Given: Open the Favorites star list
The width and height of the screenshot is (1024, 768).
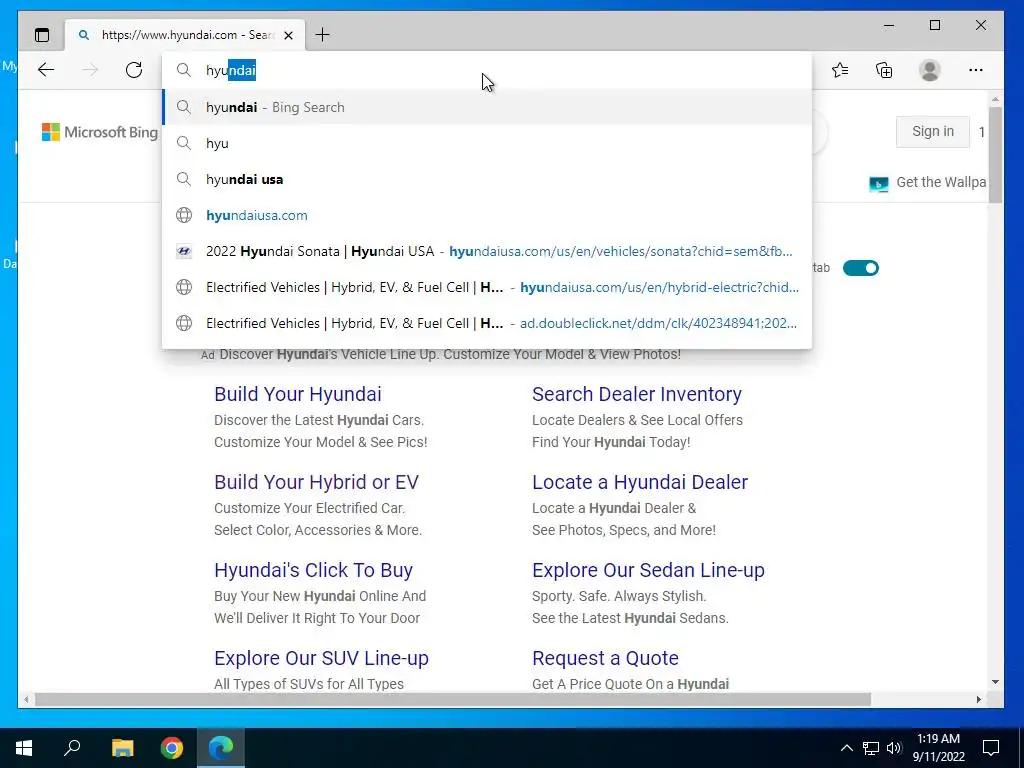Looking at the screenshot, I should coord(840,70).
